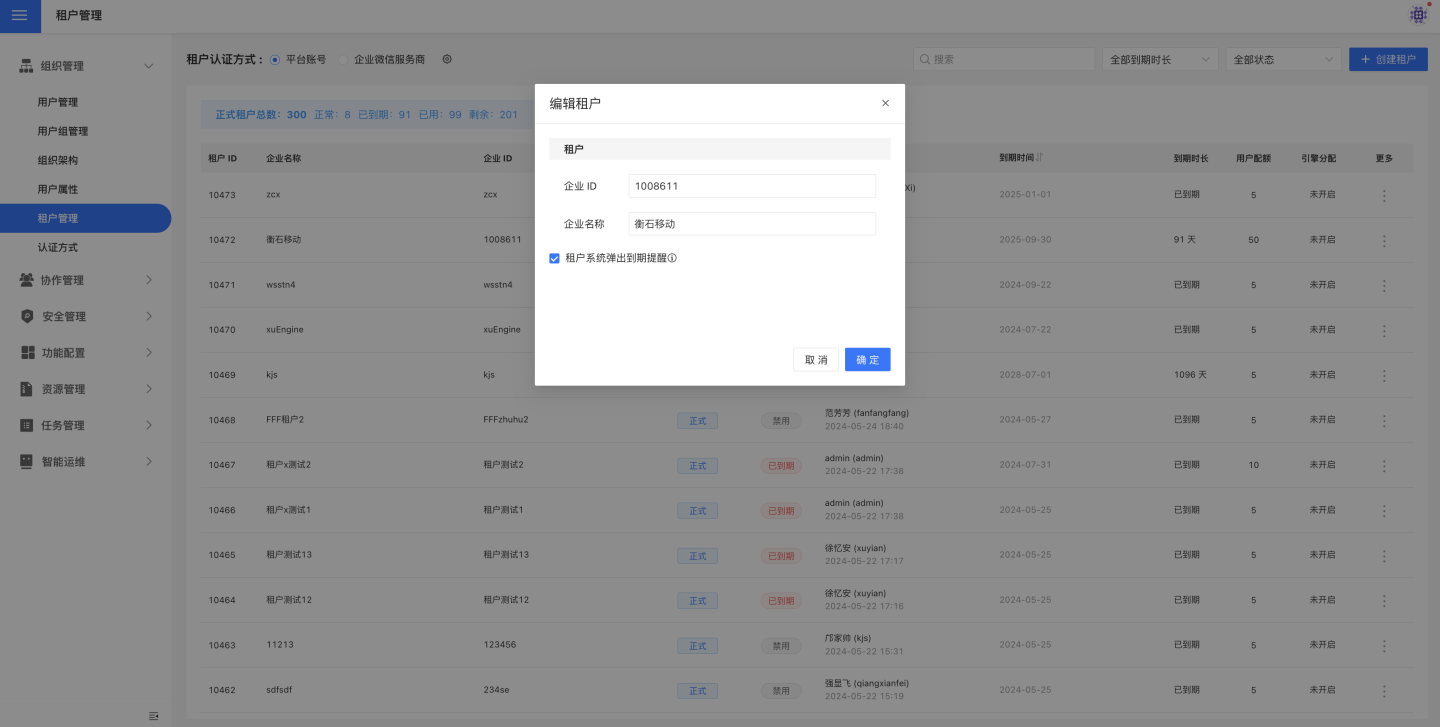Image resolution: width=1440 pixels, height=727 pixels.
Task: Select 平台账号 radio button
Action: point(275,59)
